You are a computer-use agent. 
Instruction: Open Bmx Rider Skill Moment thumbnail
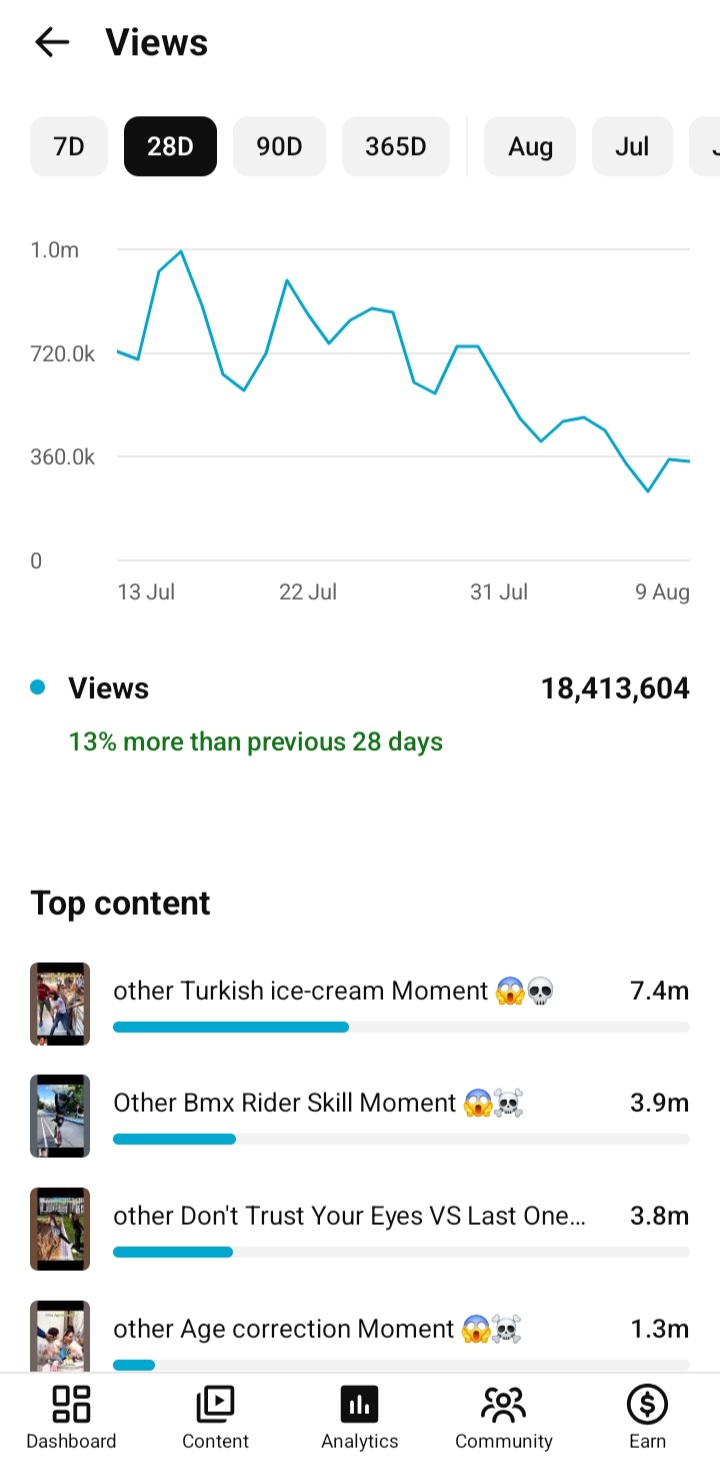tap(60, 1116)
